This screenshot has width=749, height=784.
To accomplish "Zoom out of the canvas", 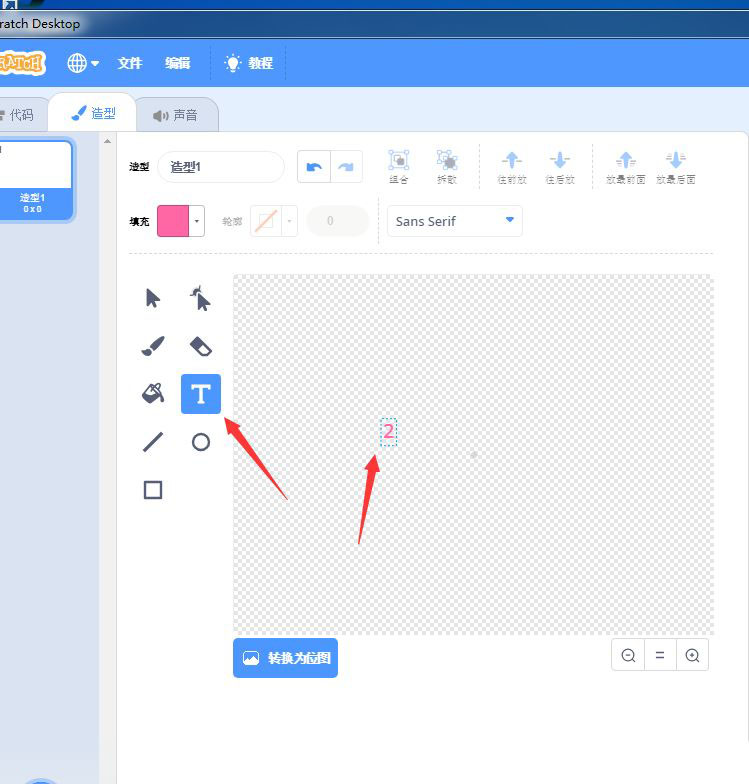I will [628, 656].
